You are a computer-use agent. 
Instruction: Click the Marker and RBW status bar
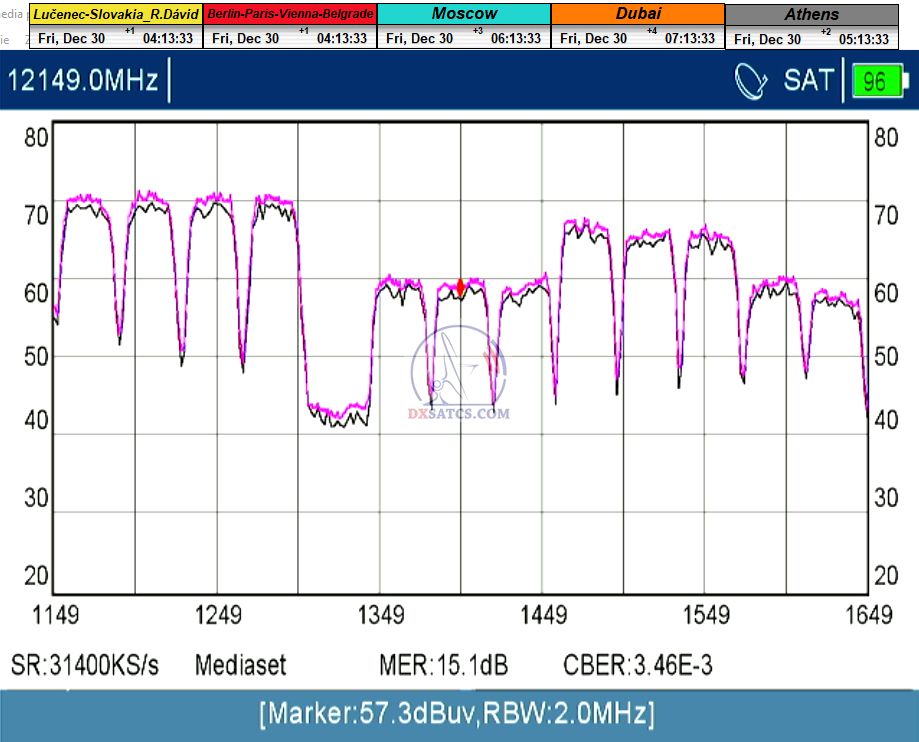[457, 714]
